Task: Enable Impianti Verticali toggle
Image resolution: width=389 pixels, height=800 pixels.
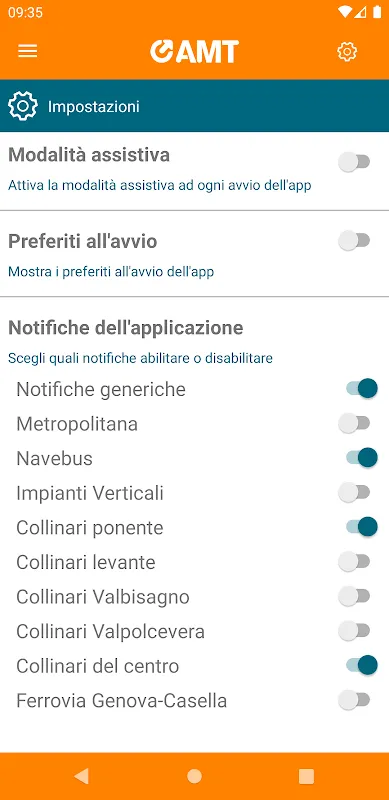Action: pos(354,492)
